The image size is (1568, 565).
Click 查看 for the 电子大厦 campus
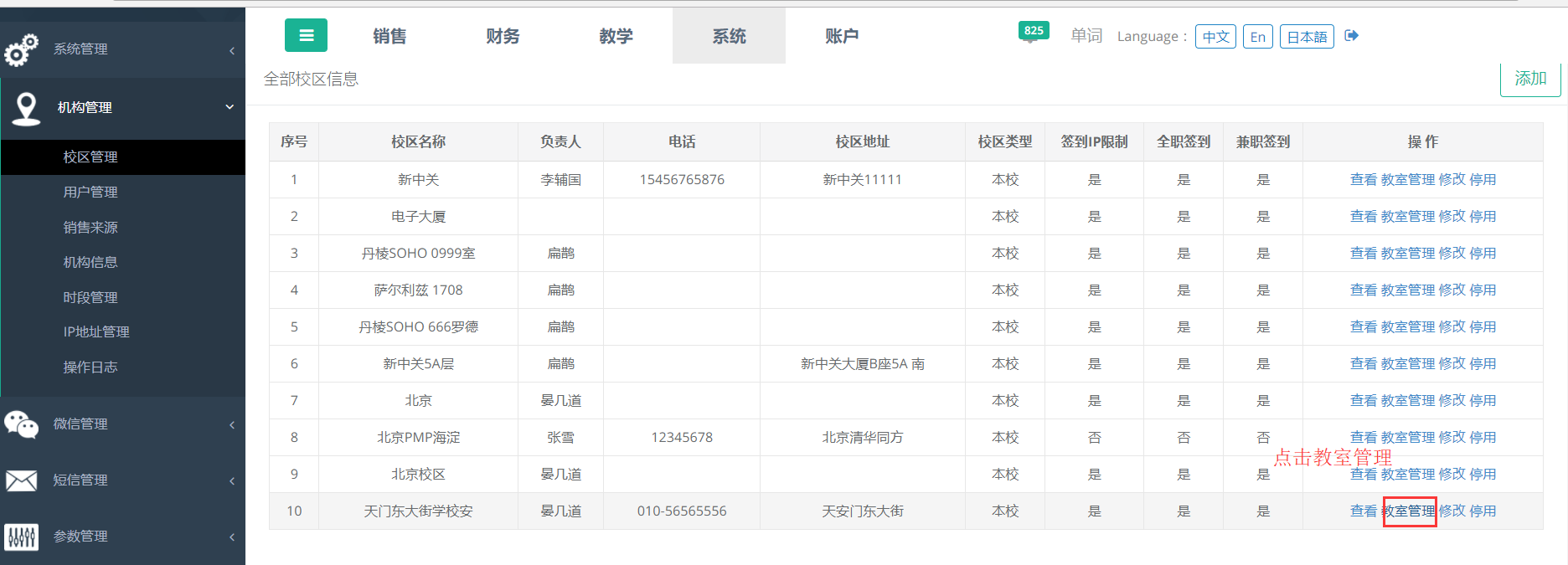pos(1364,217)
